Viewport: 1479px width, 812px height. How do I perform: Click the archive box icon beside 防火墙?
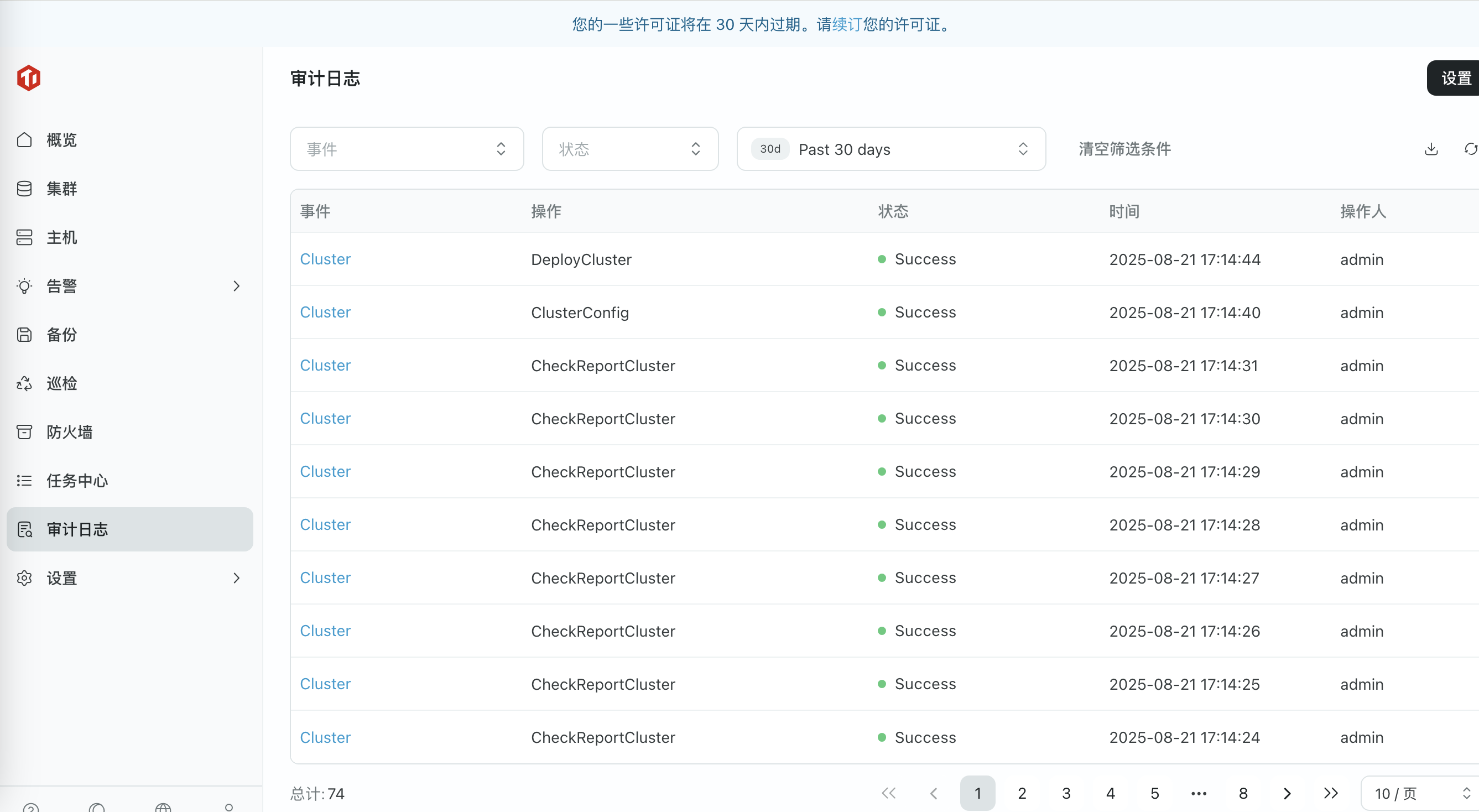24,432
